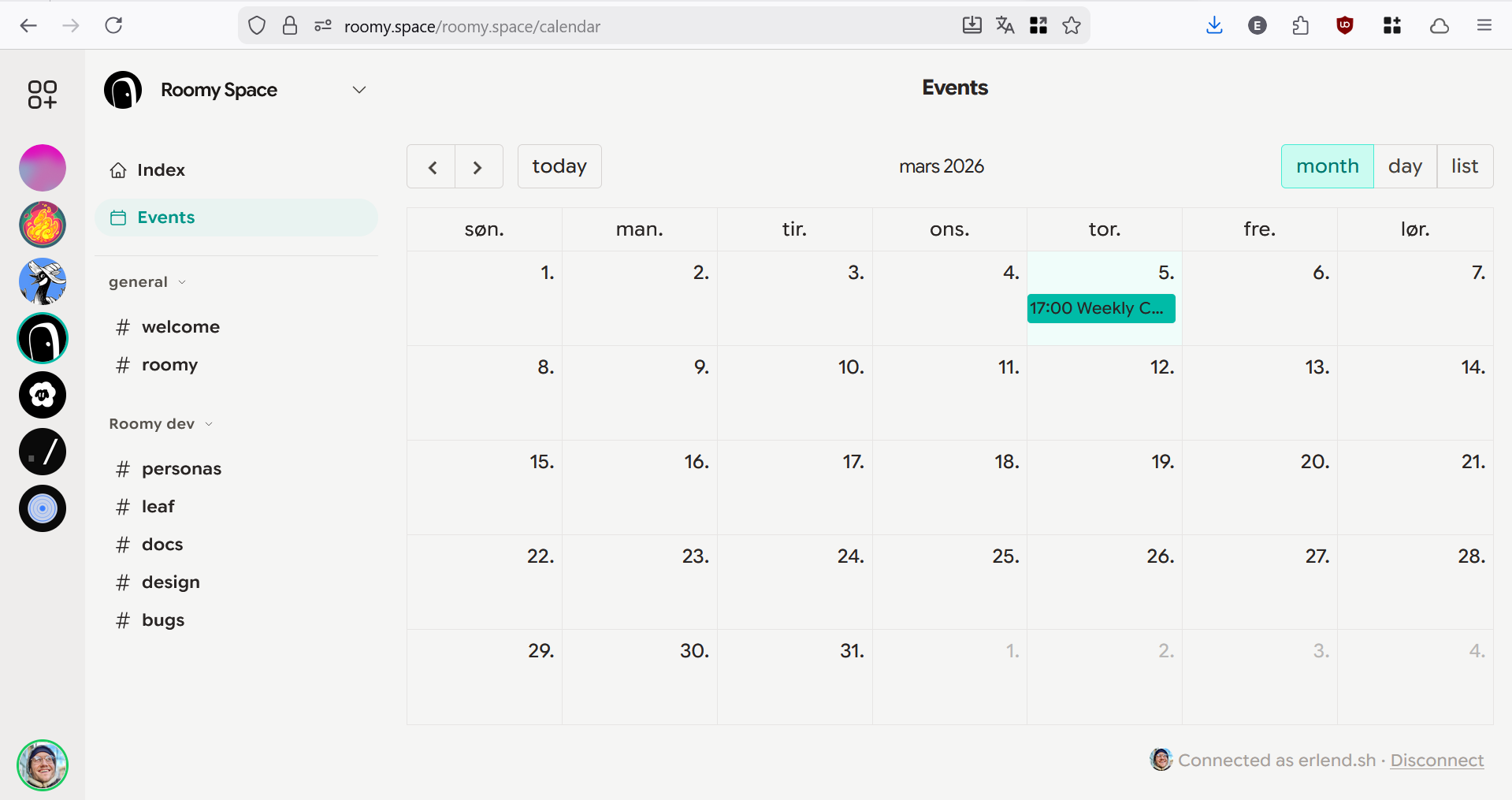
Task: Click the Disconnect link
Action: 1436,761
